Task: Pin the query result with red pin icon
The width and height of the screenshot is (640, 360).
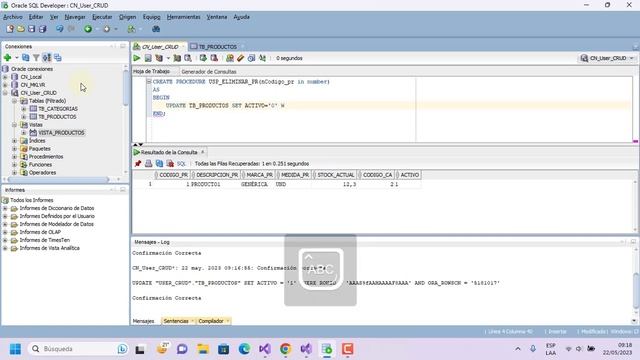Action: (x=138, y=164)
